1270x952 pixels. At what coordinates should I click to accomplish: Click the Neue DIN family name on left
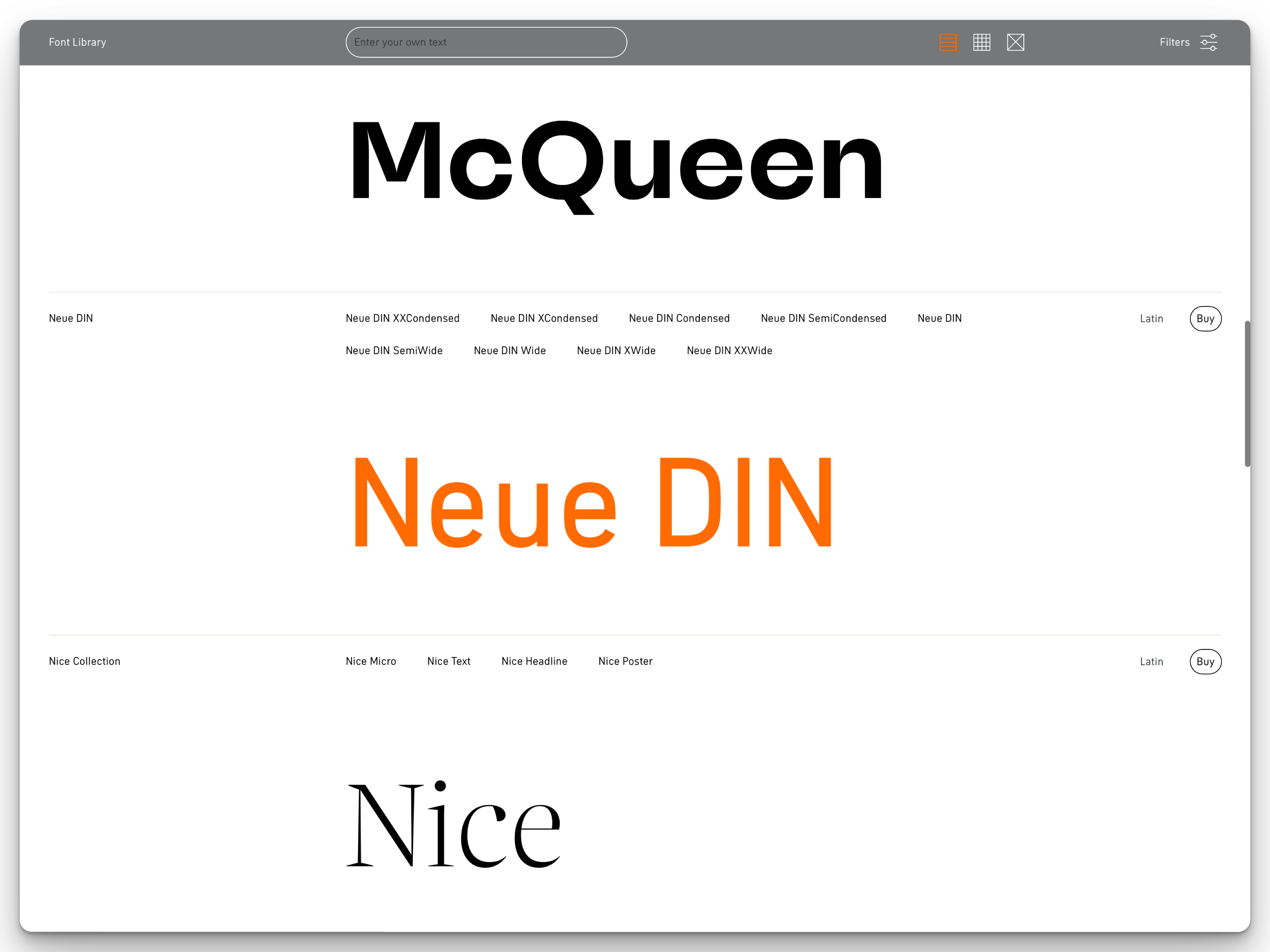70,319
